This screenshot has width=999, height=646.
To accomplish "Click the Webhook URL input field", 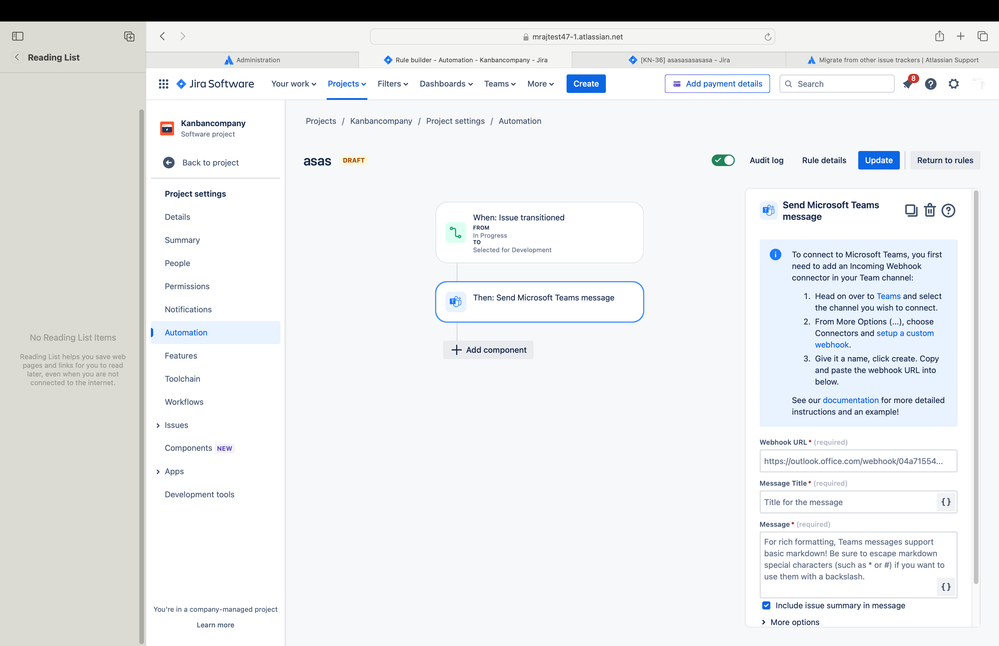I will (x=858, y=461).
